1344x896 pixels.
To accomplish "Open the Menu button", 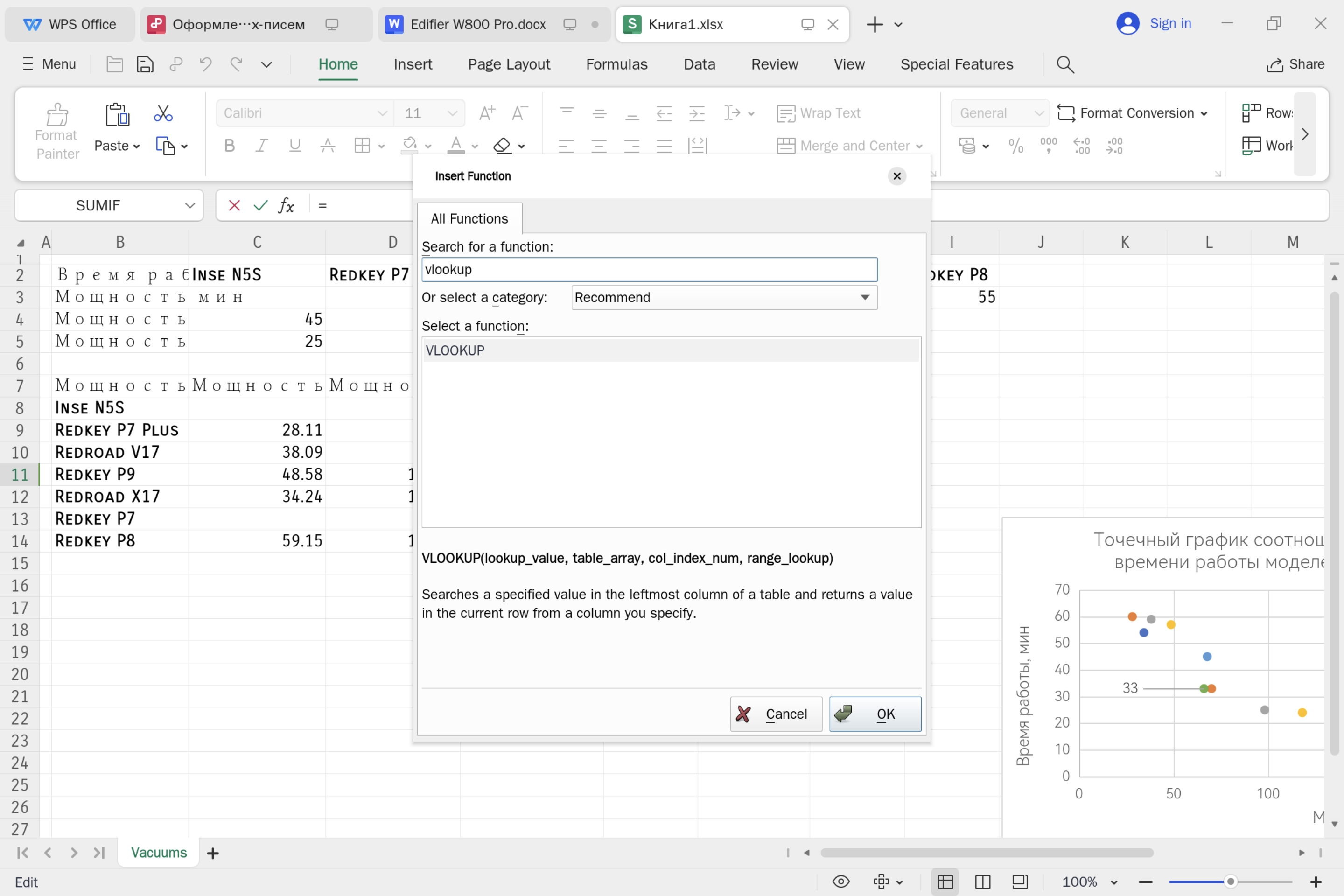I will click(49, 64).
